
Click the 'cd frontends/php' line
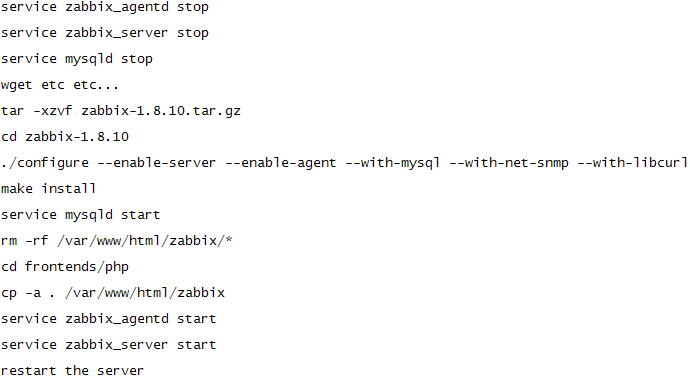[x=65, y=267]
